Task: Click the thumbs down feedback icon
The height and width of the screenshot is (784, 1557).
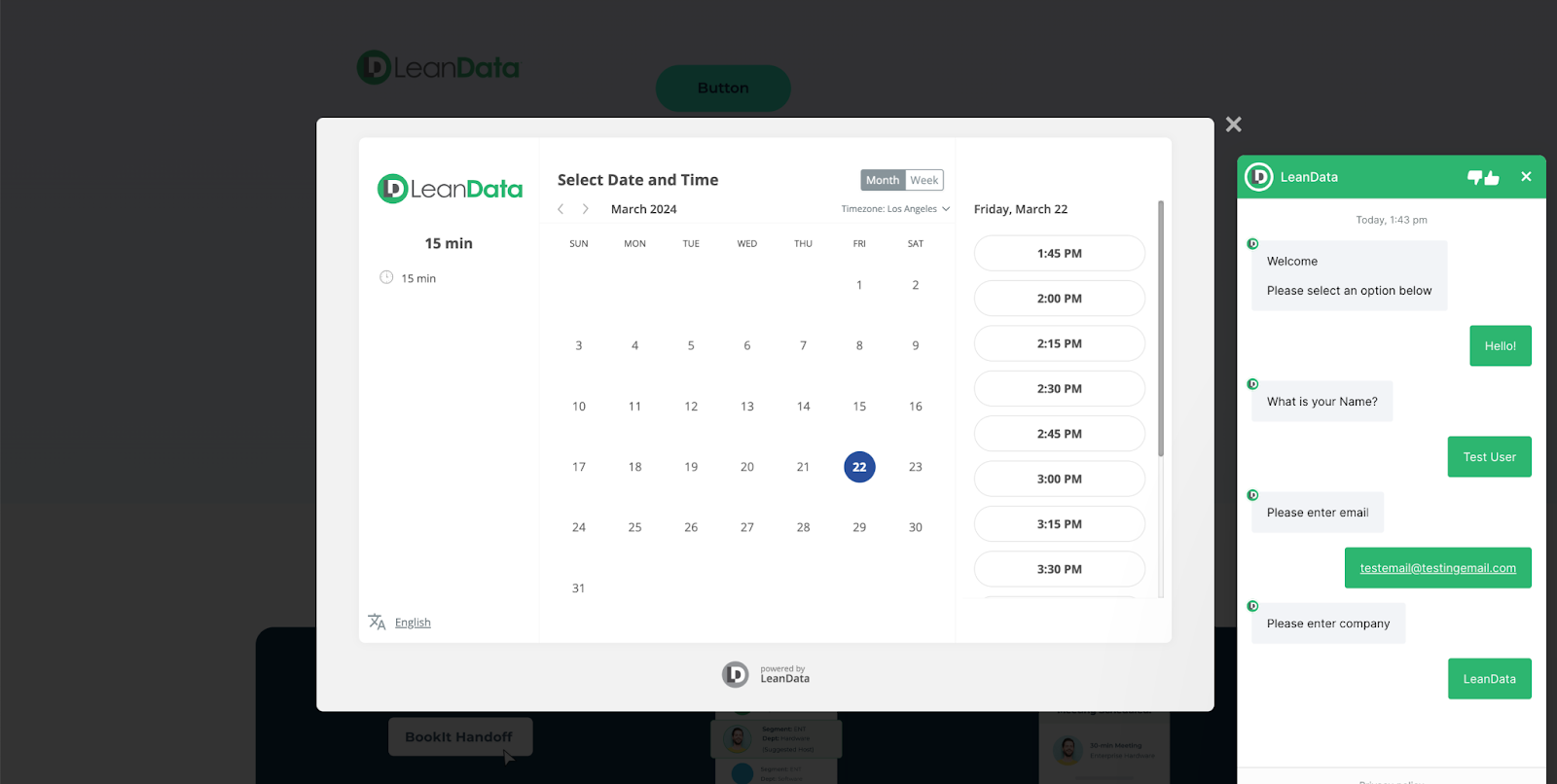Action: pos(1475,177)
